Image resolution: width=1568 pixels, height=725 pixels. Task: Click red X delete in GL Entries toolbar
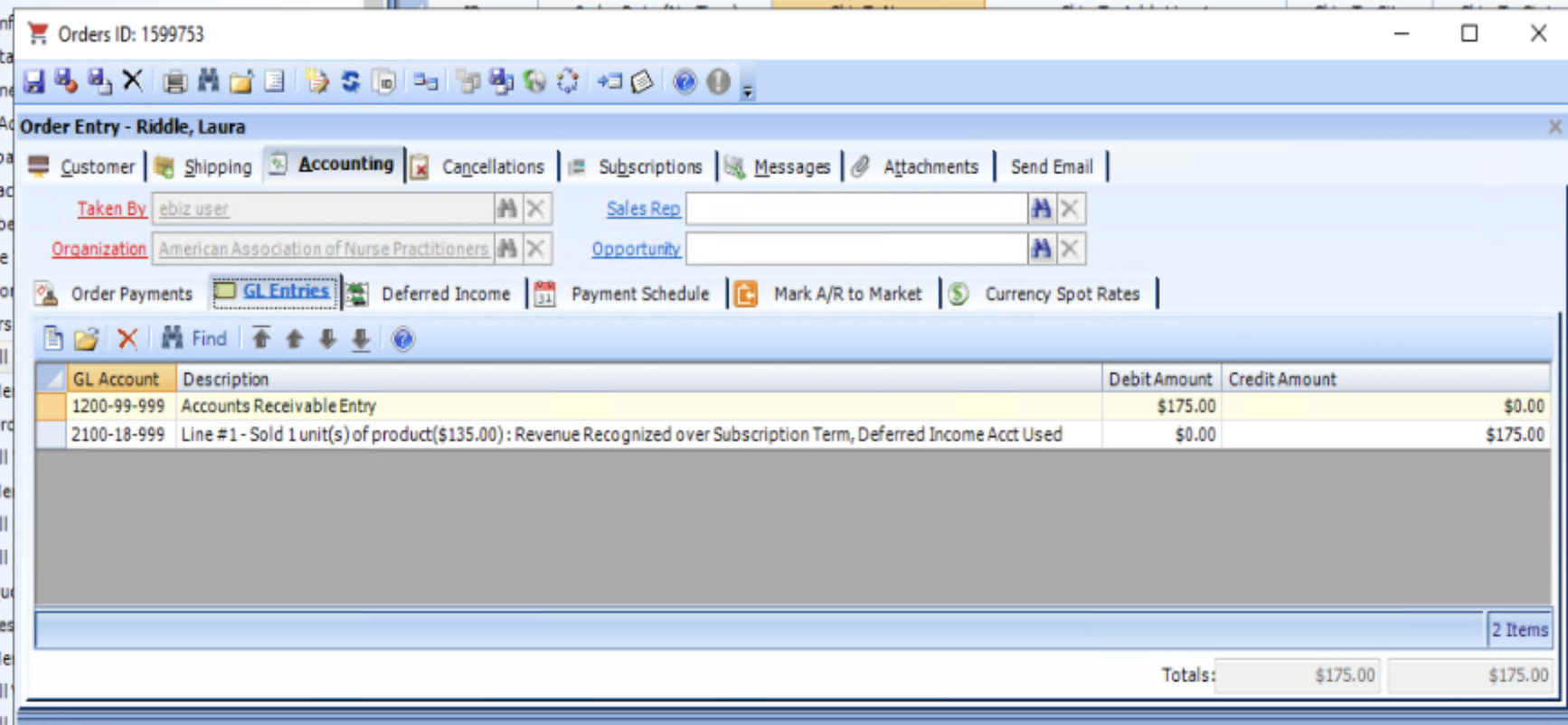click(x=128, y=339)
